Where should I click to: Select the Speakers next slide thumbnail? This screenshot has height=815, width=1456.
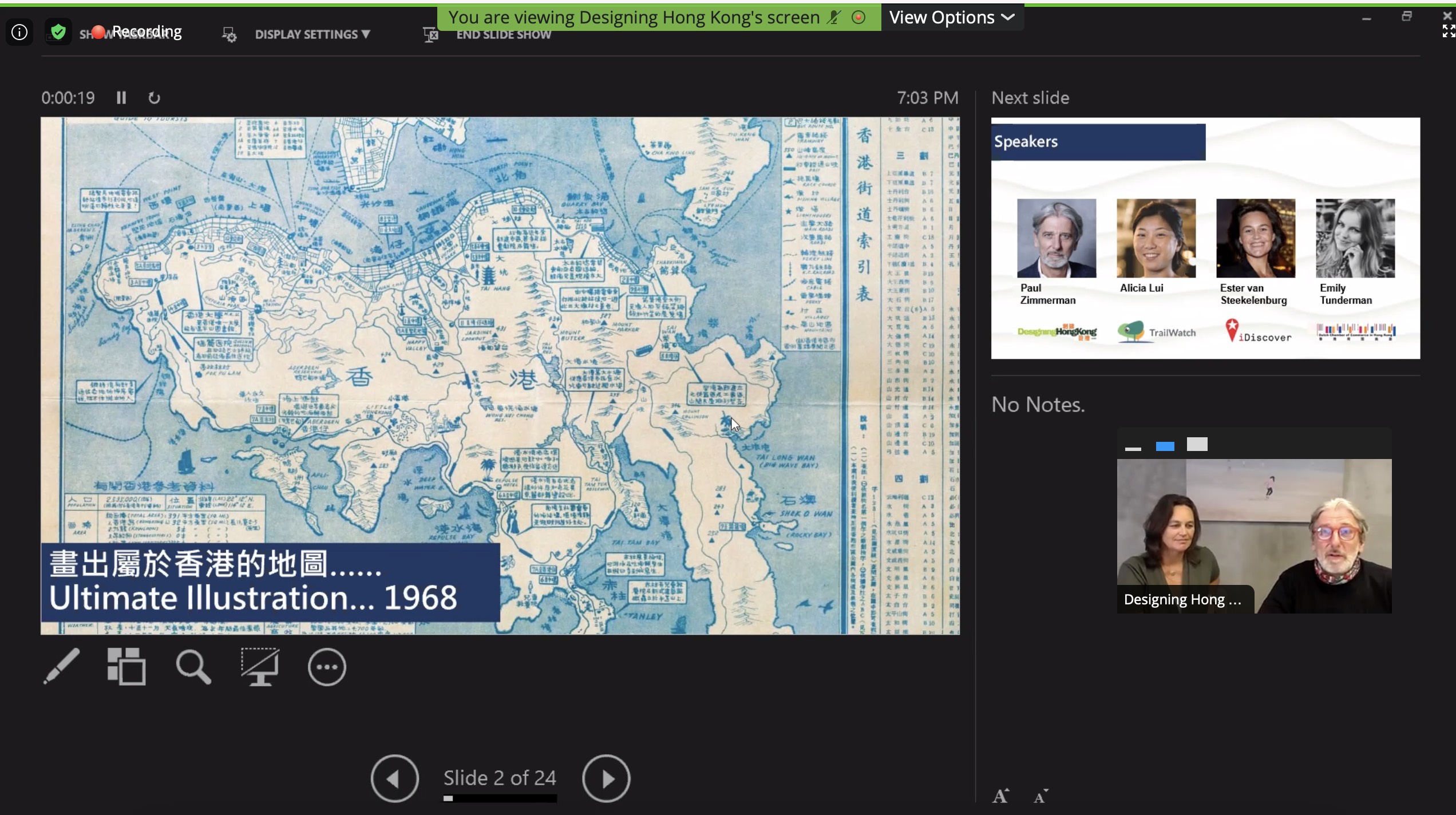click(x=1205, y=238)
